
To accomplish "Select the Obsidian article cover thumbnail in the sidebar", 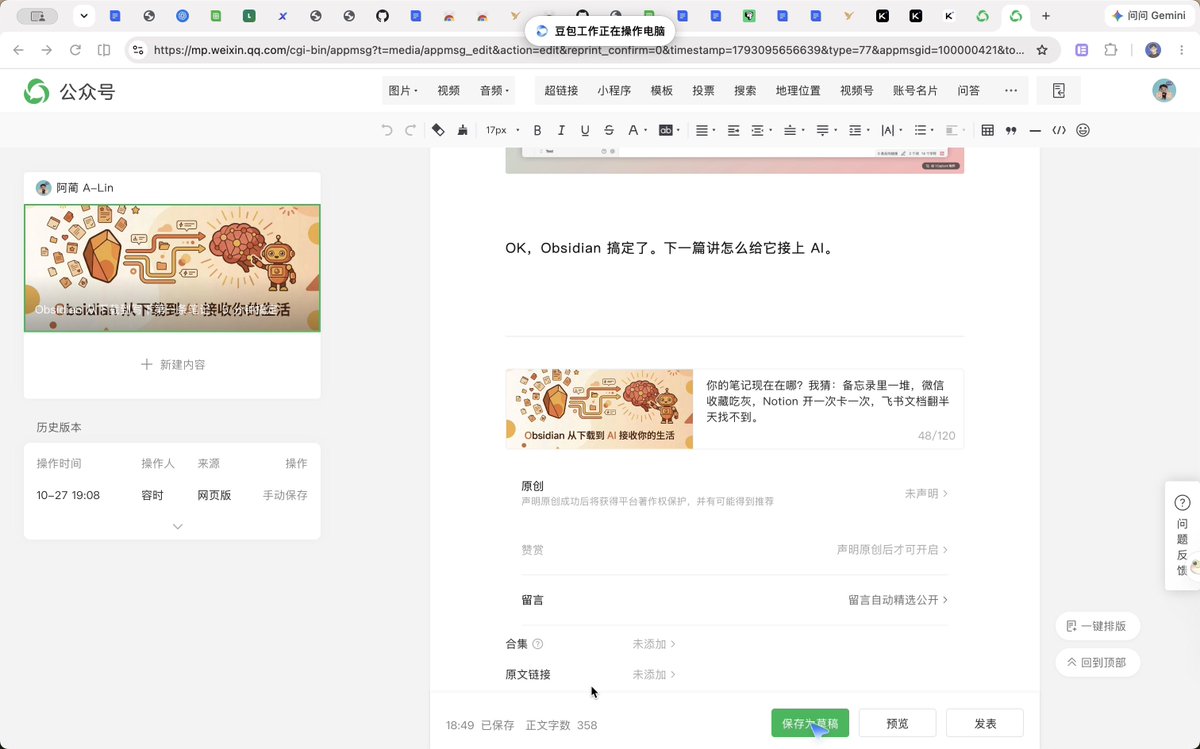I will click(x=172, y=268).
